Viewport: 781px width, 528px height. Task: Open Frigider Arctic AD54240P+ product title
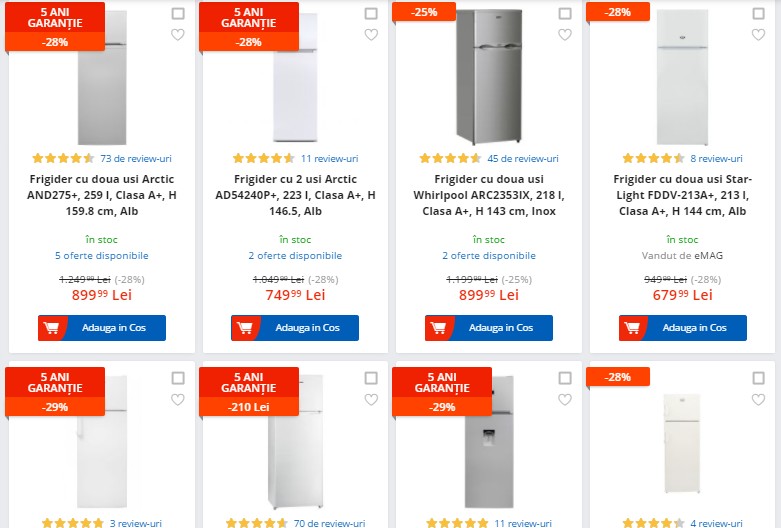(295, 195)
